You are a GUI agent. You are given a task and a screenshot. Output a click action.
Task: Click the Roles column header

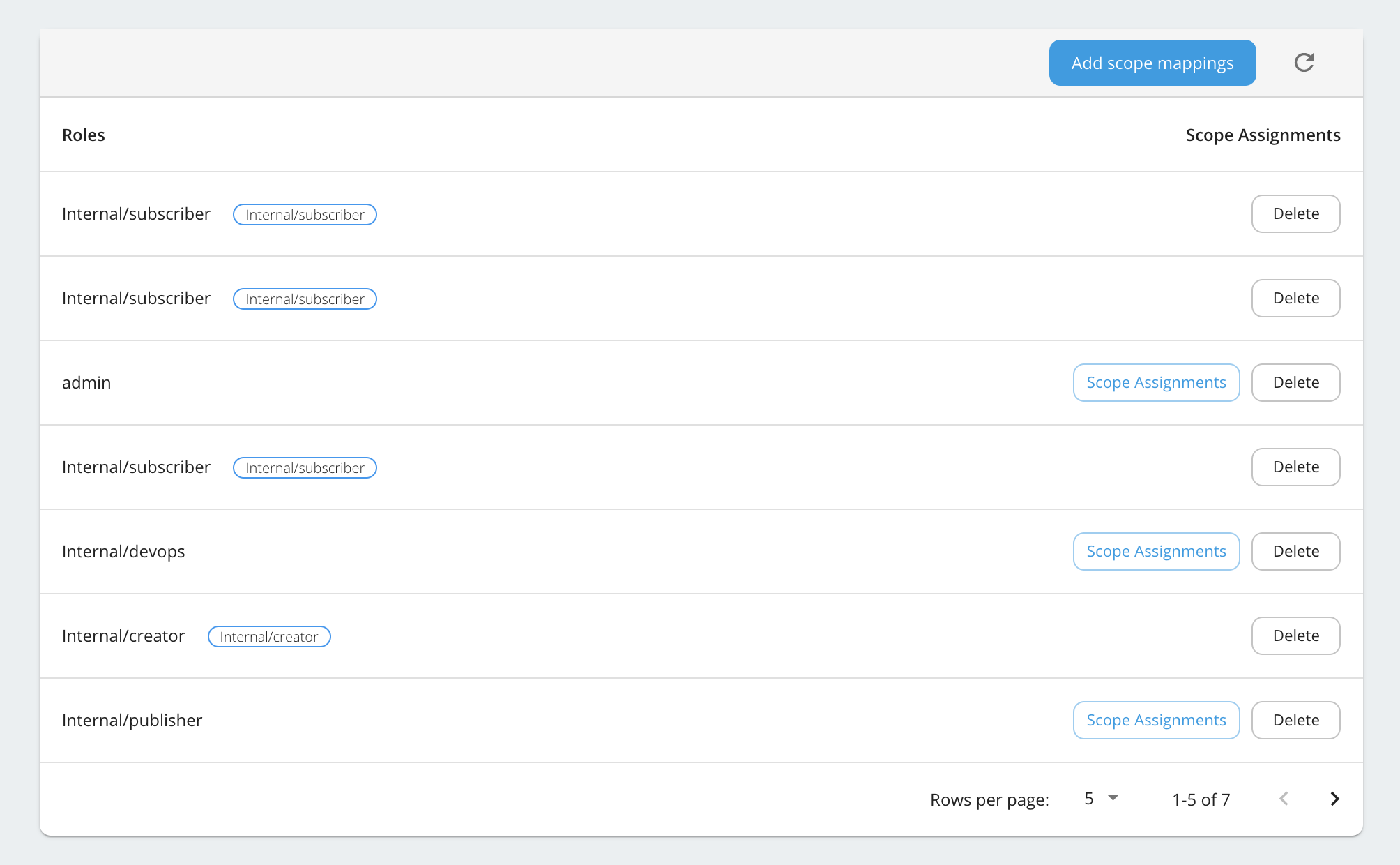84,135
